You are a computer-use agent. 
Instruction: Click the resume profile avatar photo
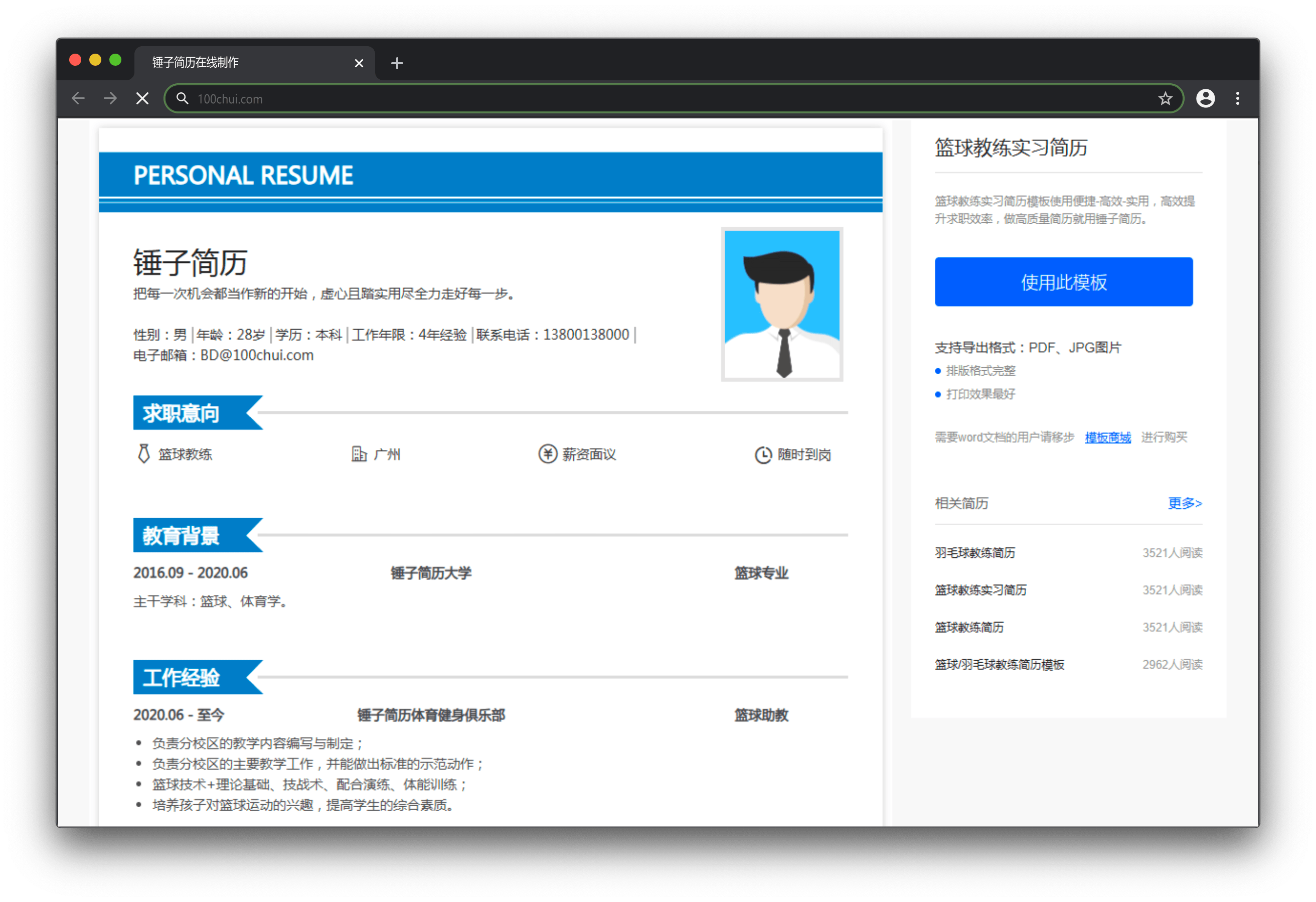[781, 304]
